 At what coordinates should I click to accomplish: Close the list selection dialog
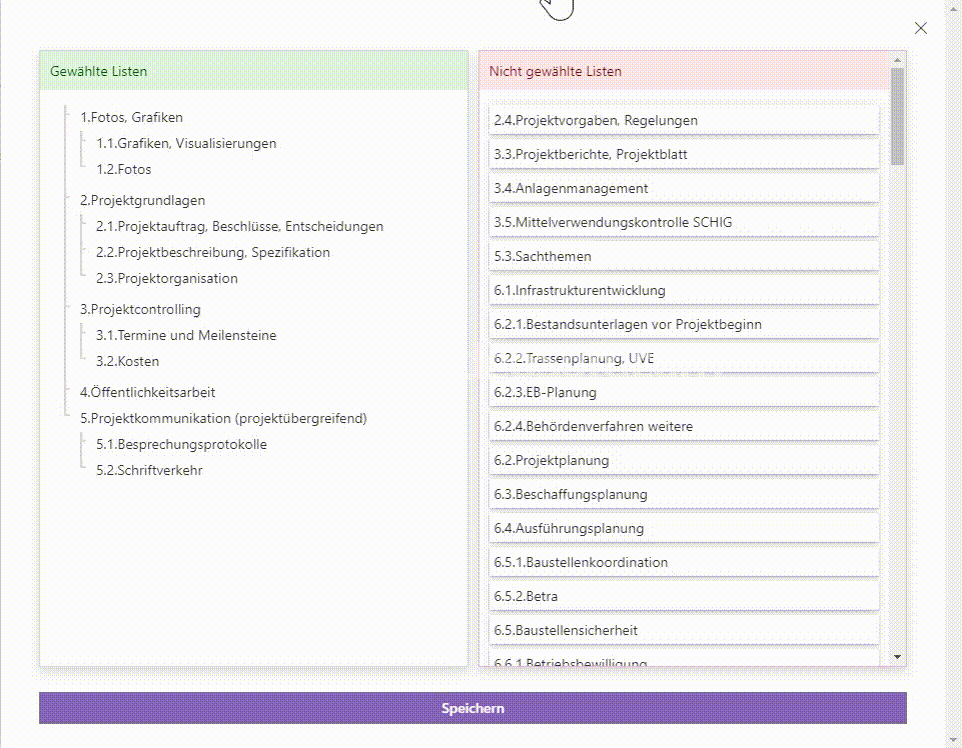920,28
